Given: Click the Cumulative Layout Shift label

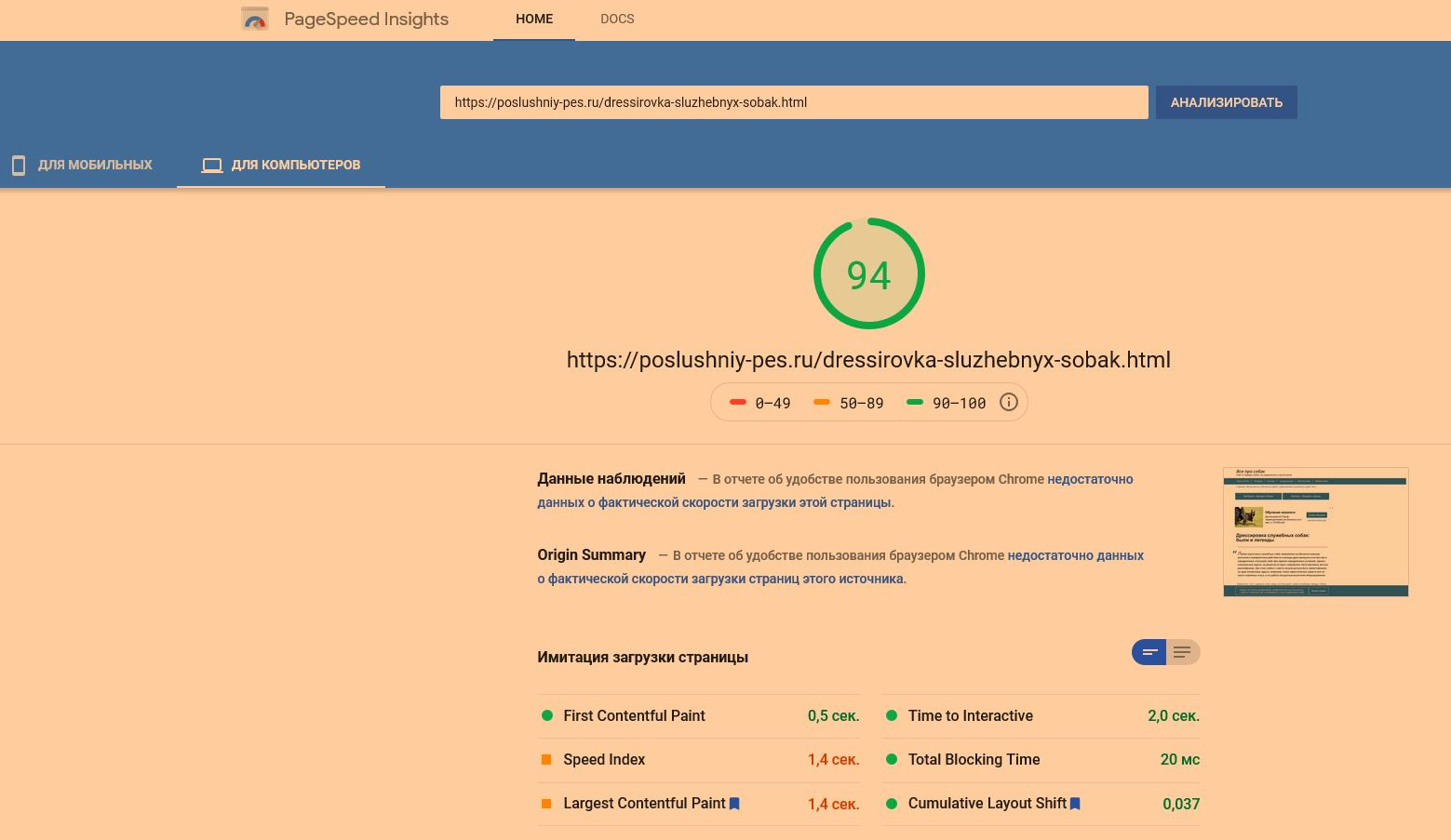Looking at the screenshot, I should click(987, 804).
